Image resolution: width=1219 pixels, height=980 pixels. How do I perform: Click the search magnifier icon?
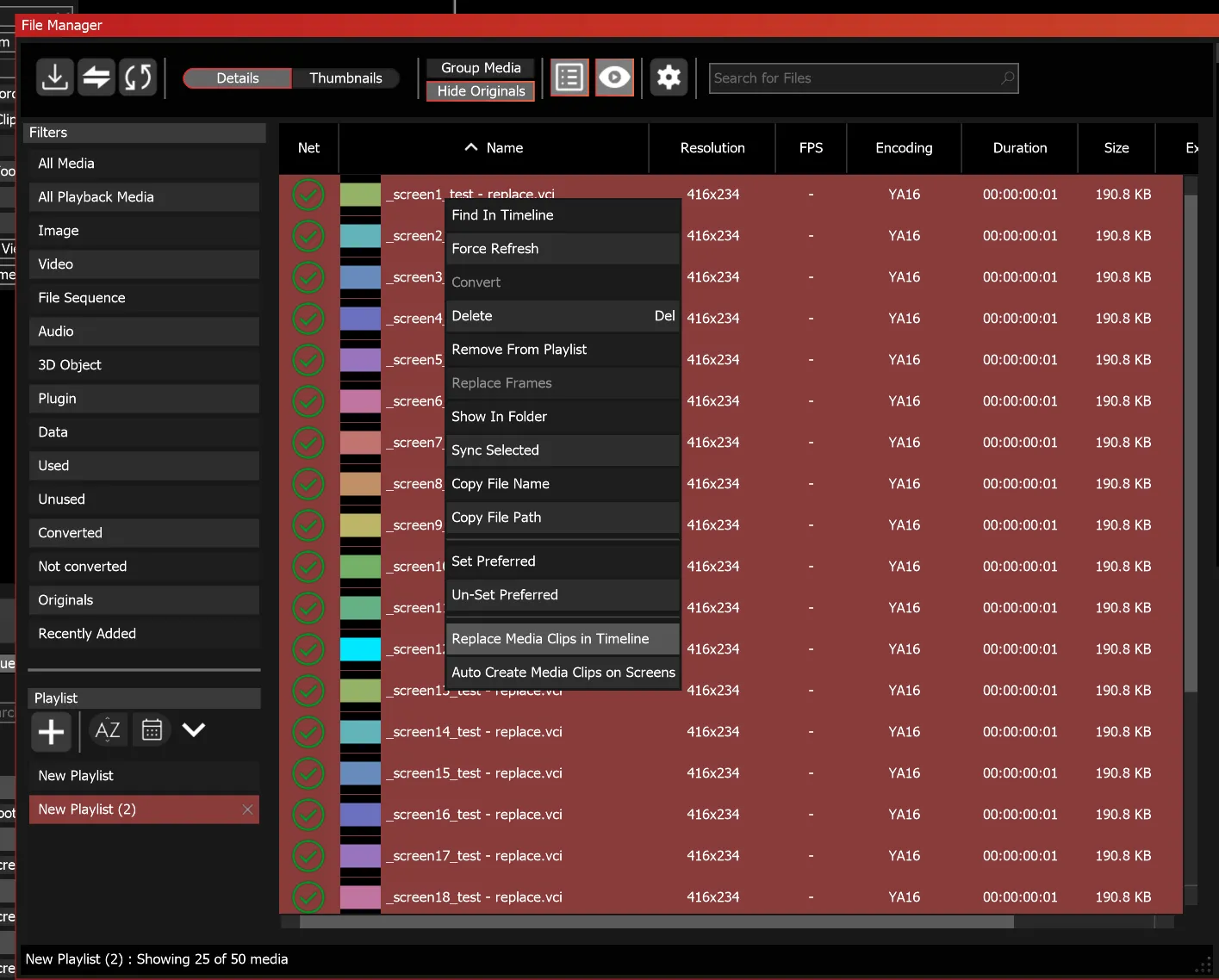[x=1007, y=78]
